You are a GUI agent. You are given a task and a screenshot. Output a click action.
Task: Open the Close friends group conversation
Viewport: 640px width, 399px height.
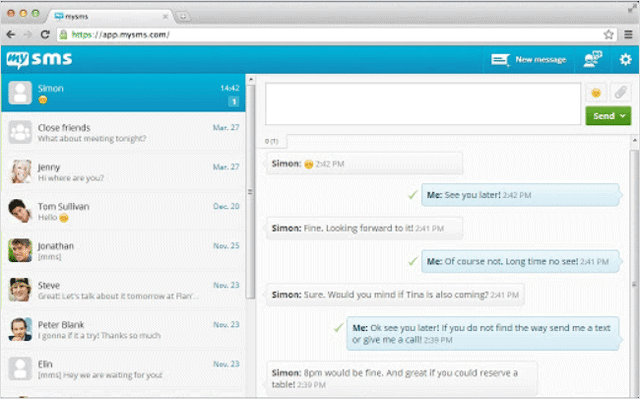(x=123, y=132)
